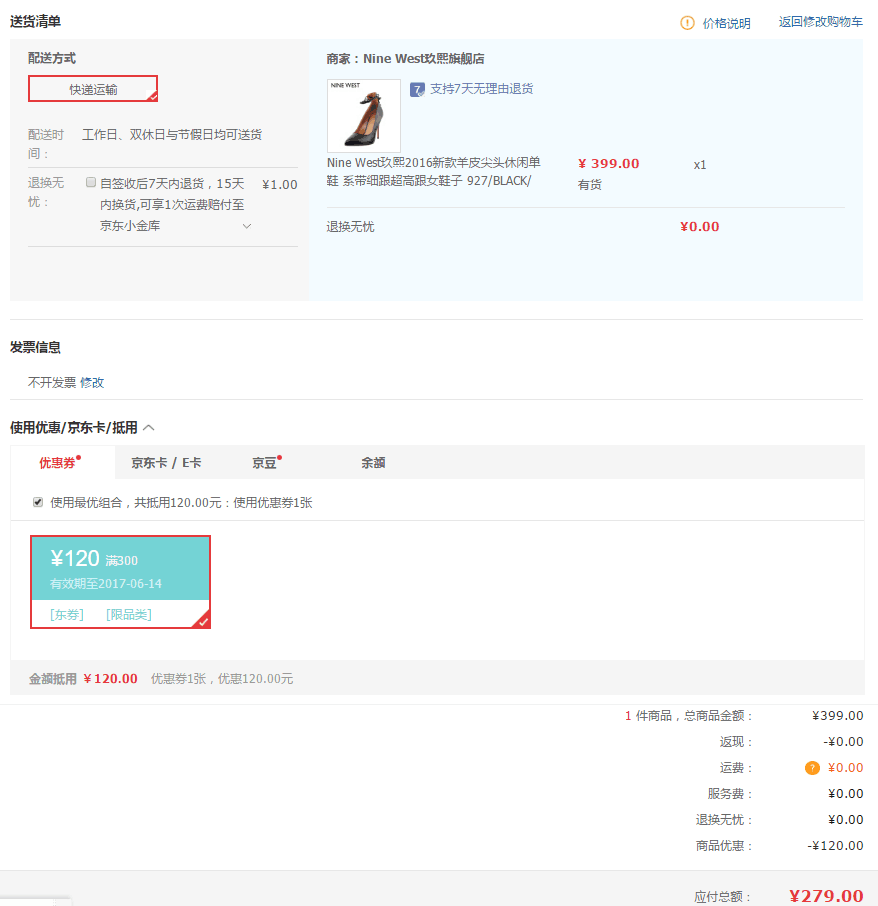Switch to the 京东卡 / E卡 tab

tap(166, 463)
